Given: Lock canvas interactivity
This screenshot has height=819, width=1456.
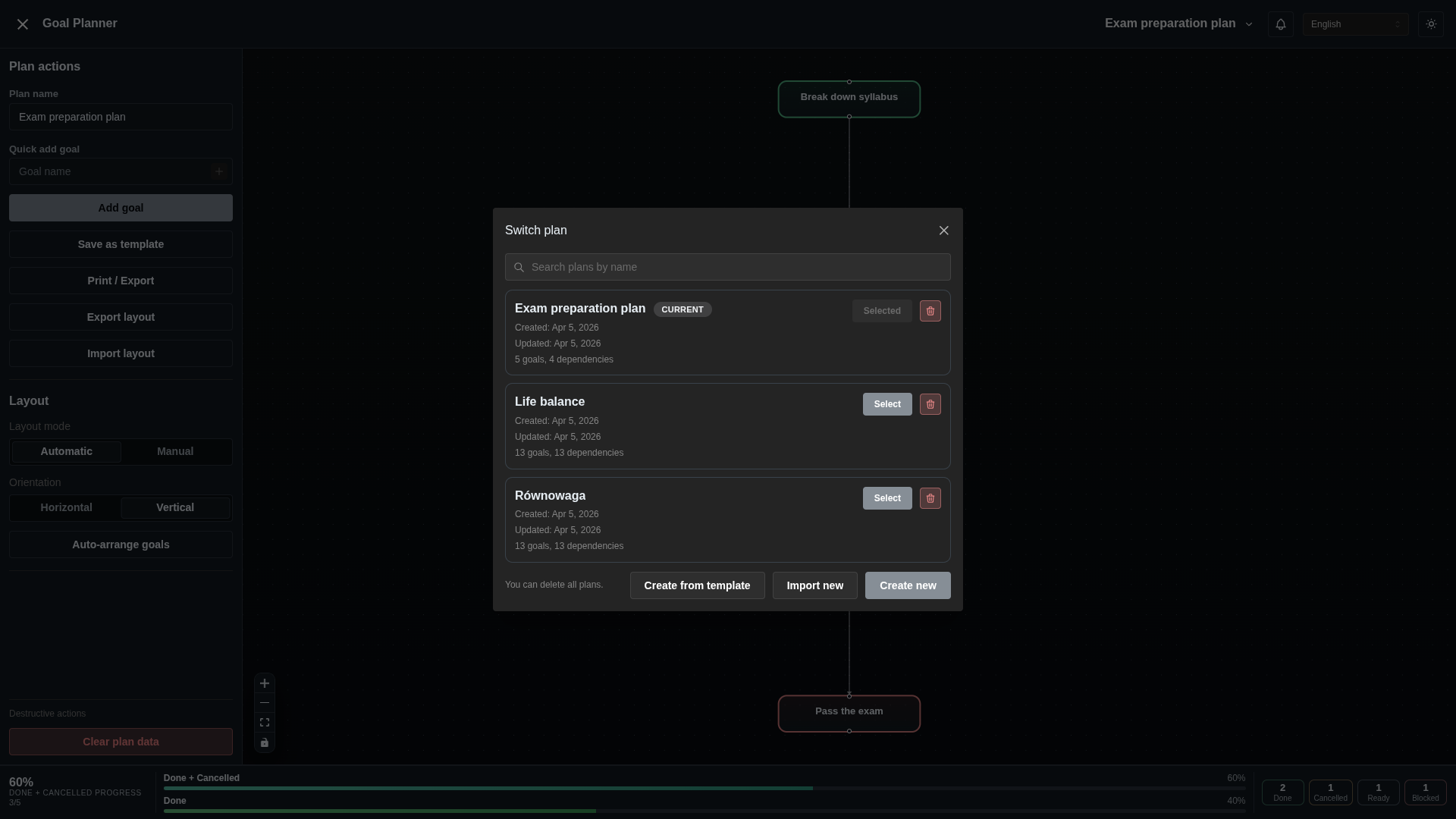Looking at the screenshot, I should 264,743.
